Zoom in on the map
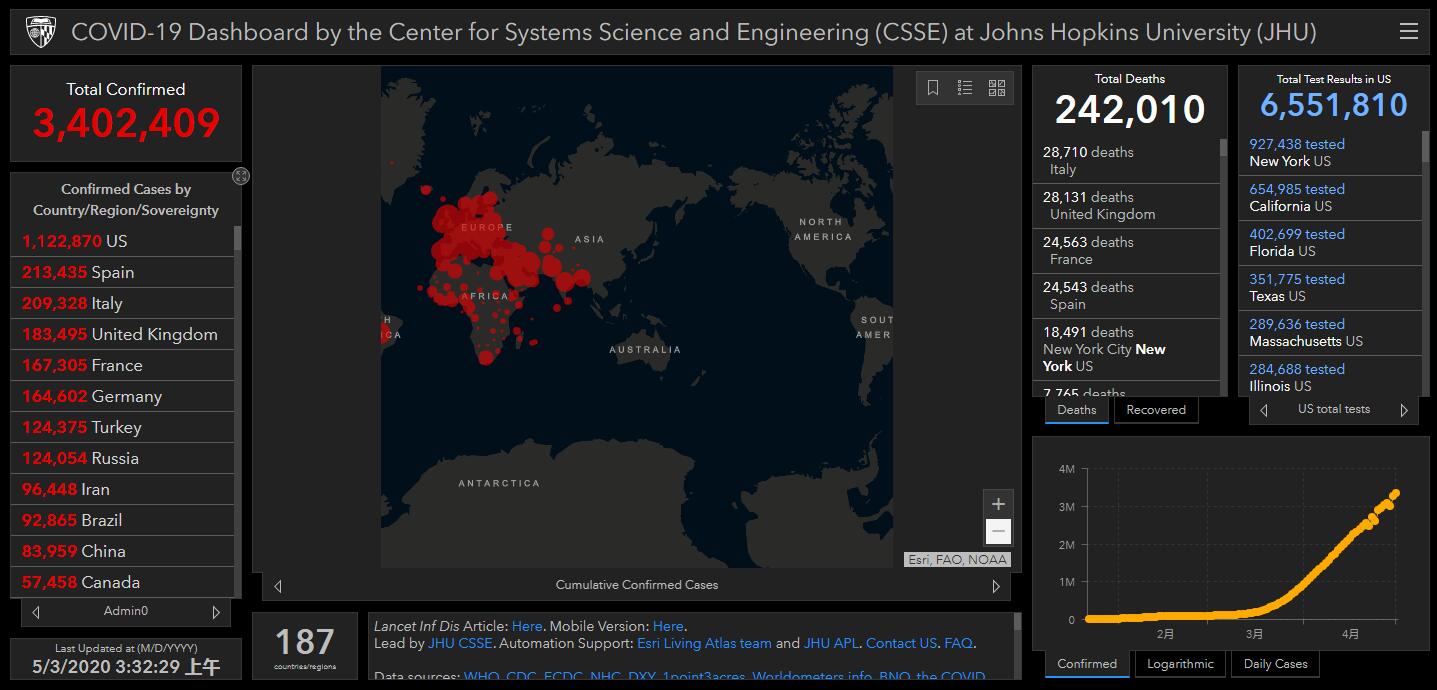 pyautogui.click(x=998, y=504)
